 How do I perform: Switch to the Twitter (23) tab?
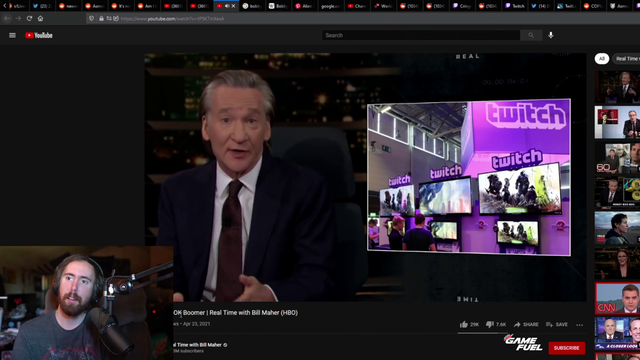[x=42, y=6]
